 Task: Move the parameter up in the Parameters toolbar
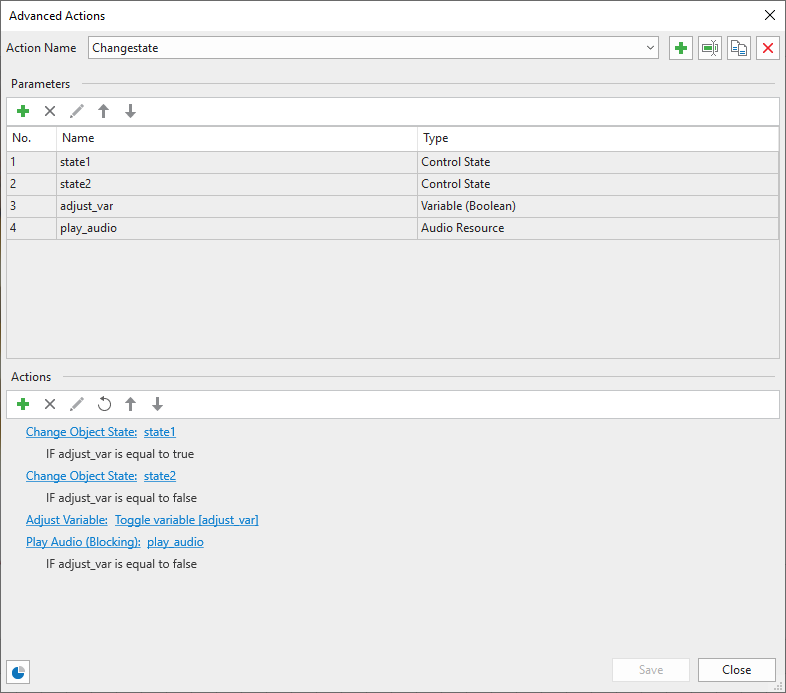[103, 111]
